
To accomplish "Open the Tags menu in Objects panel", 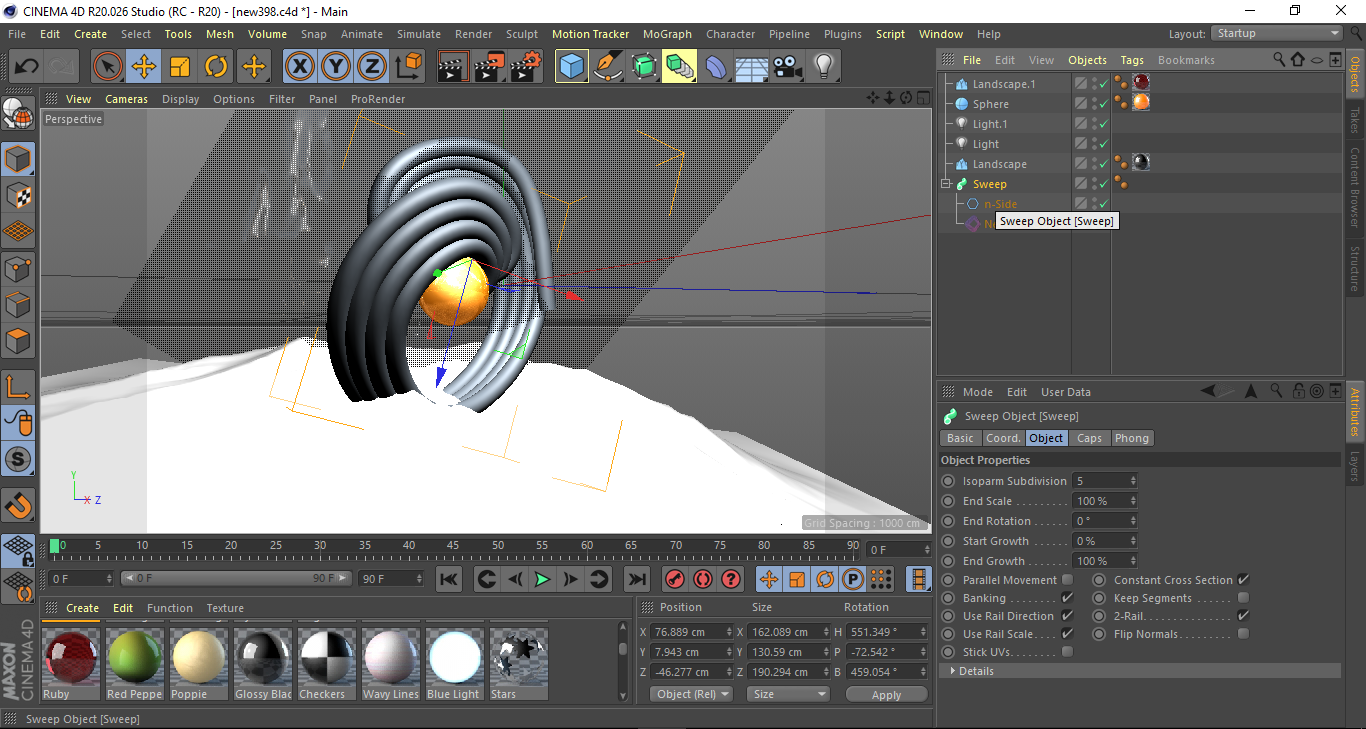I will (1132, 60).
